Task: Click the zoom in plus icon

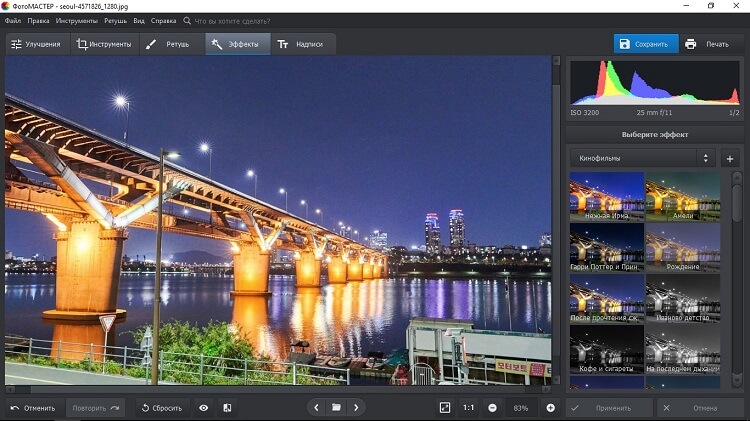Action: pos(550,408)
